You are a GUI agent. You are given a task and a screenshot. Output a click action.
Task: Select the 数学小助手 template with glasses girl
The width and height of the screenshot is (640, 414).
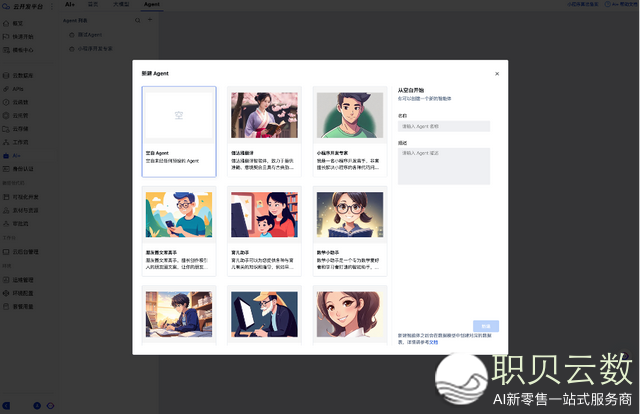pyautogui.click(x=350, y=229)
